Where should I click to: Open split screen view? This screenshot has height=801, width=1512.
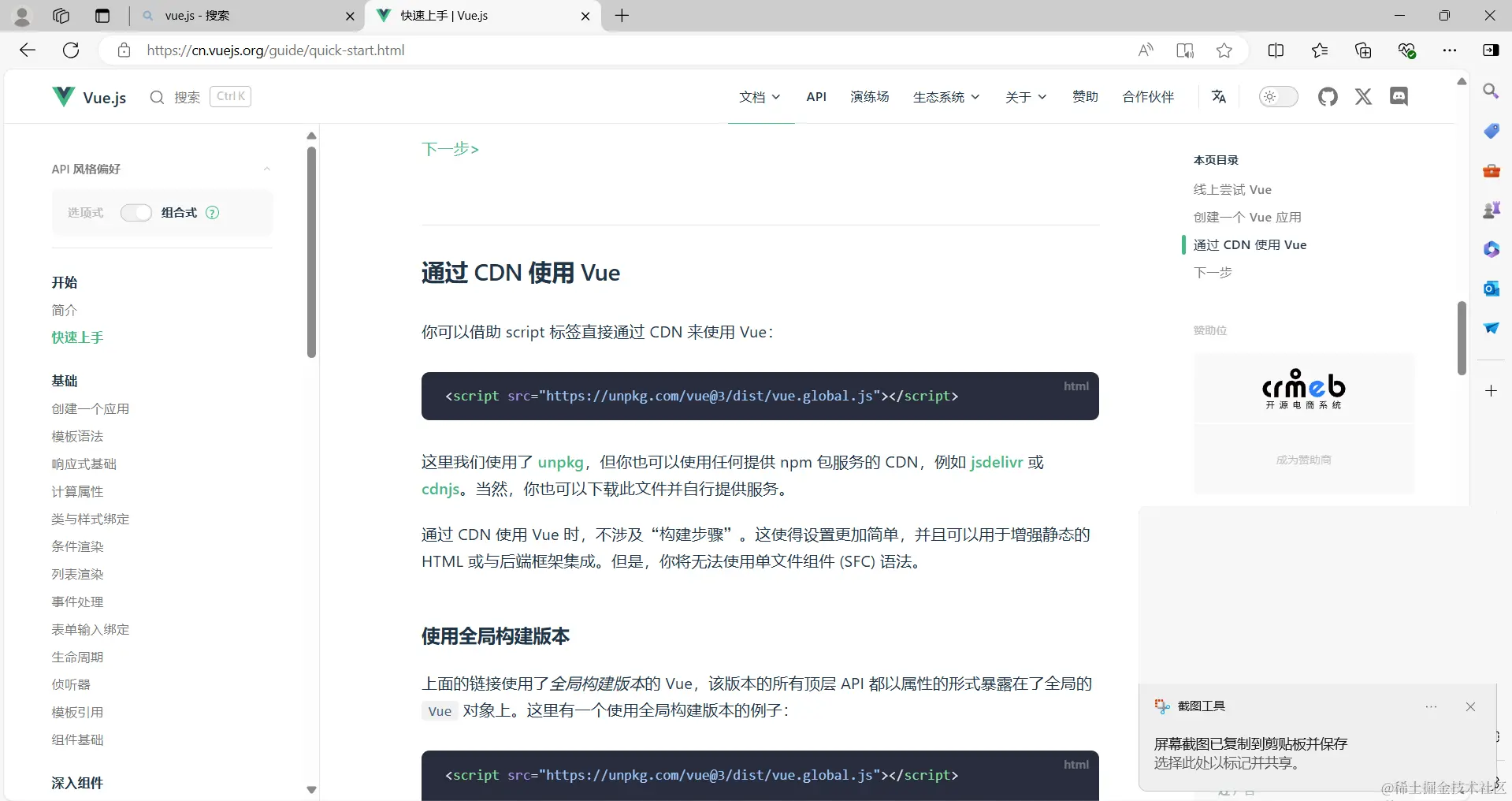tap(1276, 50)
